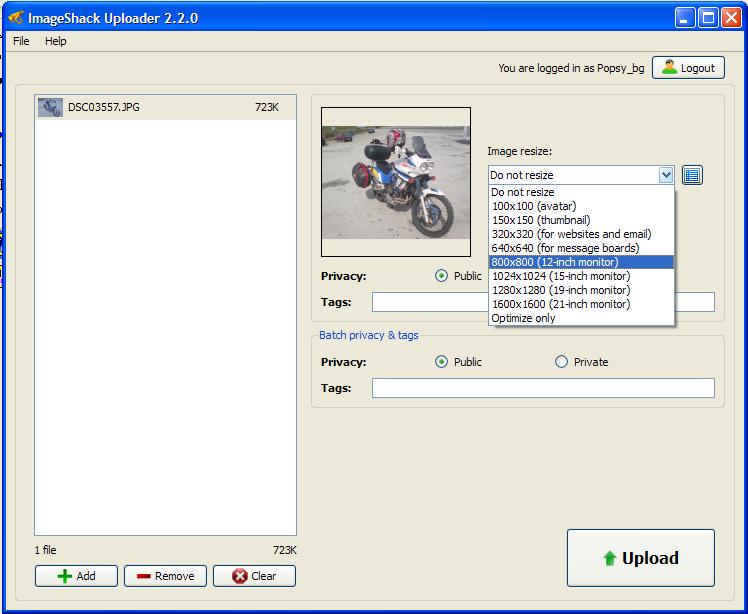Pick 320x320 (for websites and email)
The width and height of the screenshot is (748, 614).
[581, 234]
